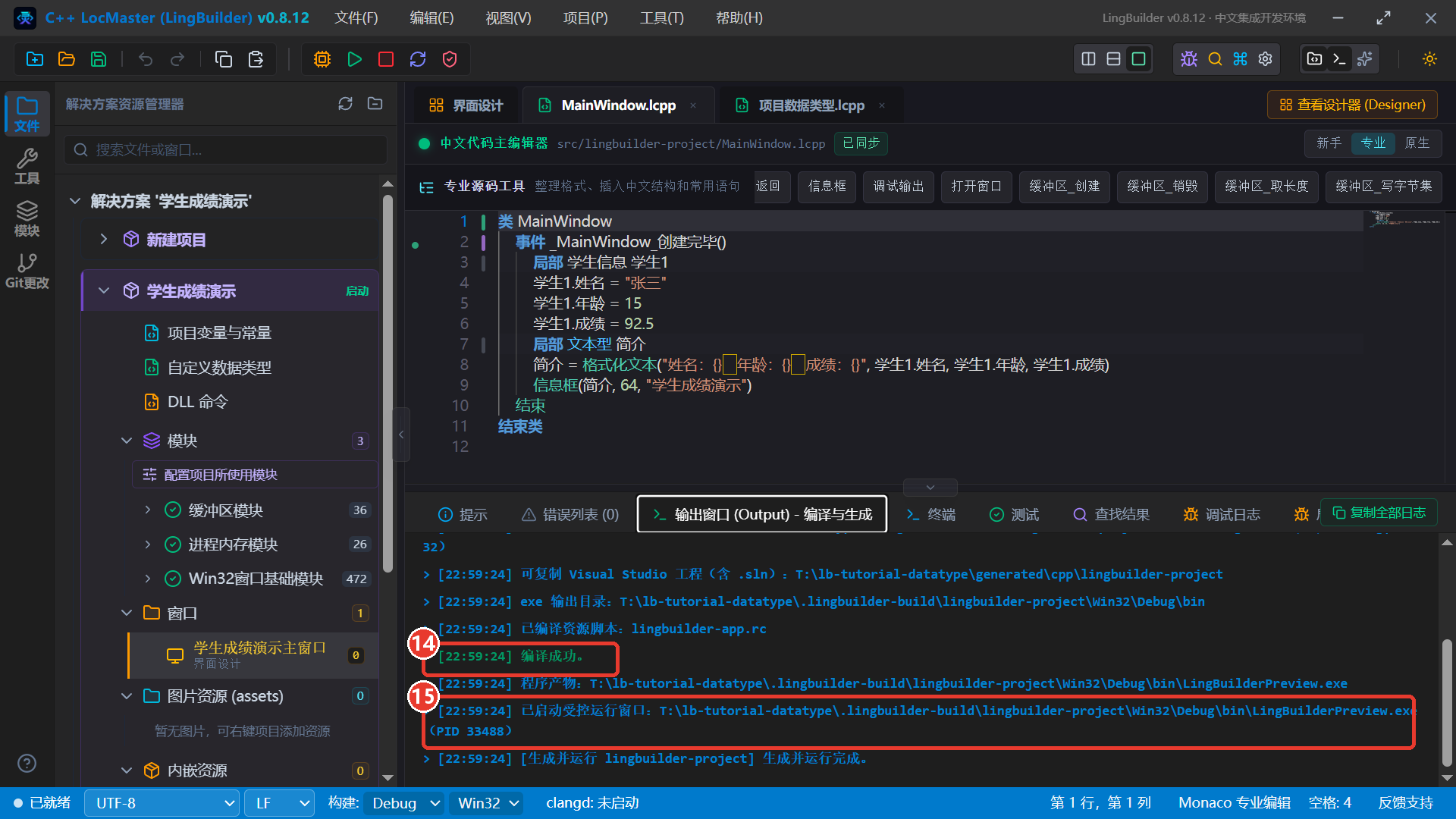Toggle light theme with sun icon
The width and height of the screenshot is (1456, 819).
1430,59
